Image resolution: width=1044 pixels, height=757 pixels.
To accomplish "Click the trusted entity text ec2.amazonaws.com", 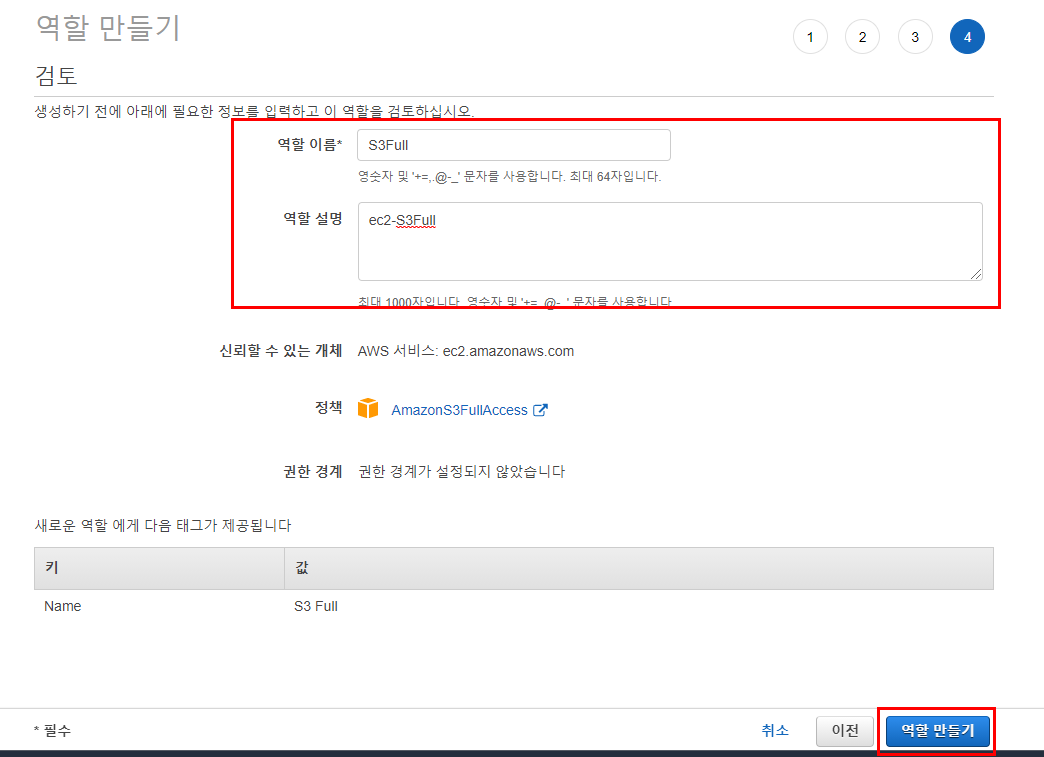I will [508, 352].
